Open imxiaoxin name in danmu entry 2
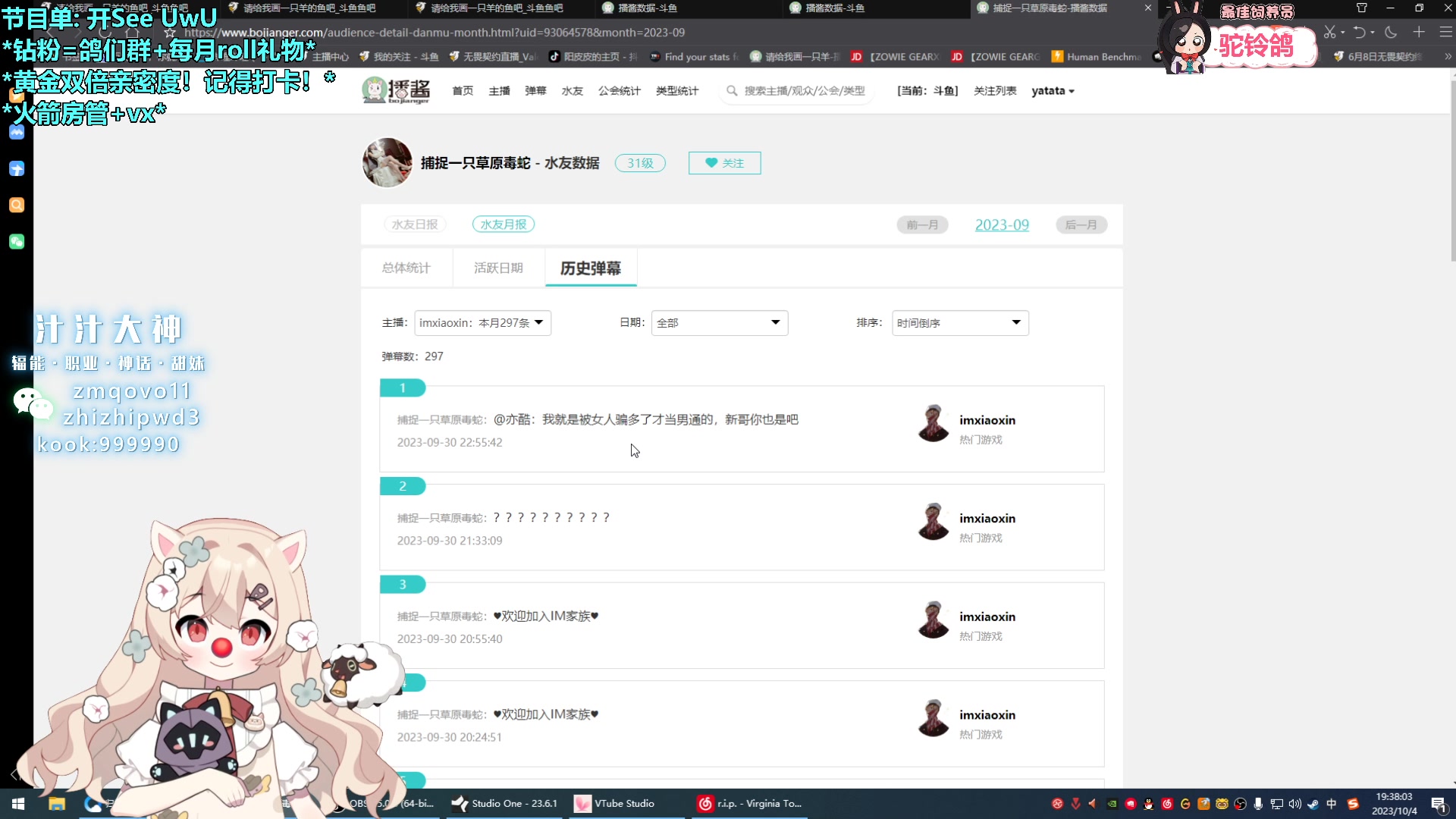This screenshot has width=1456, height=819. [x=987, y=519]
